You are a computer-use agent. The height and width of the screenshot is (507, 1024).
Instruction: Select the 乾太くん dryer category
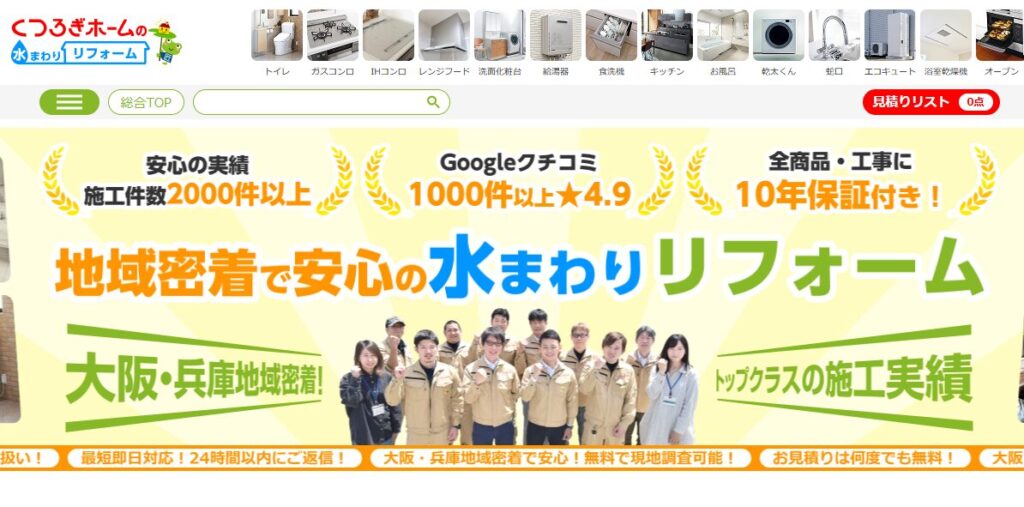tap(778, 43)
